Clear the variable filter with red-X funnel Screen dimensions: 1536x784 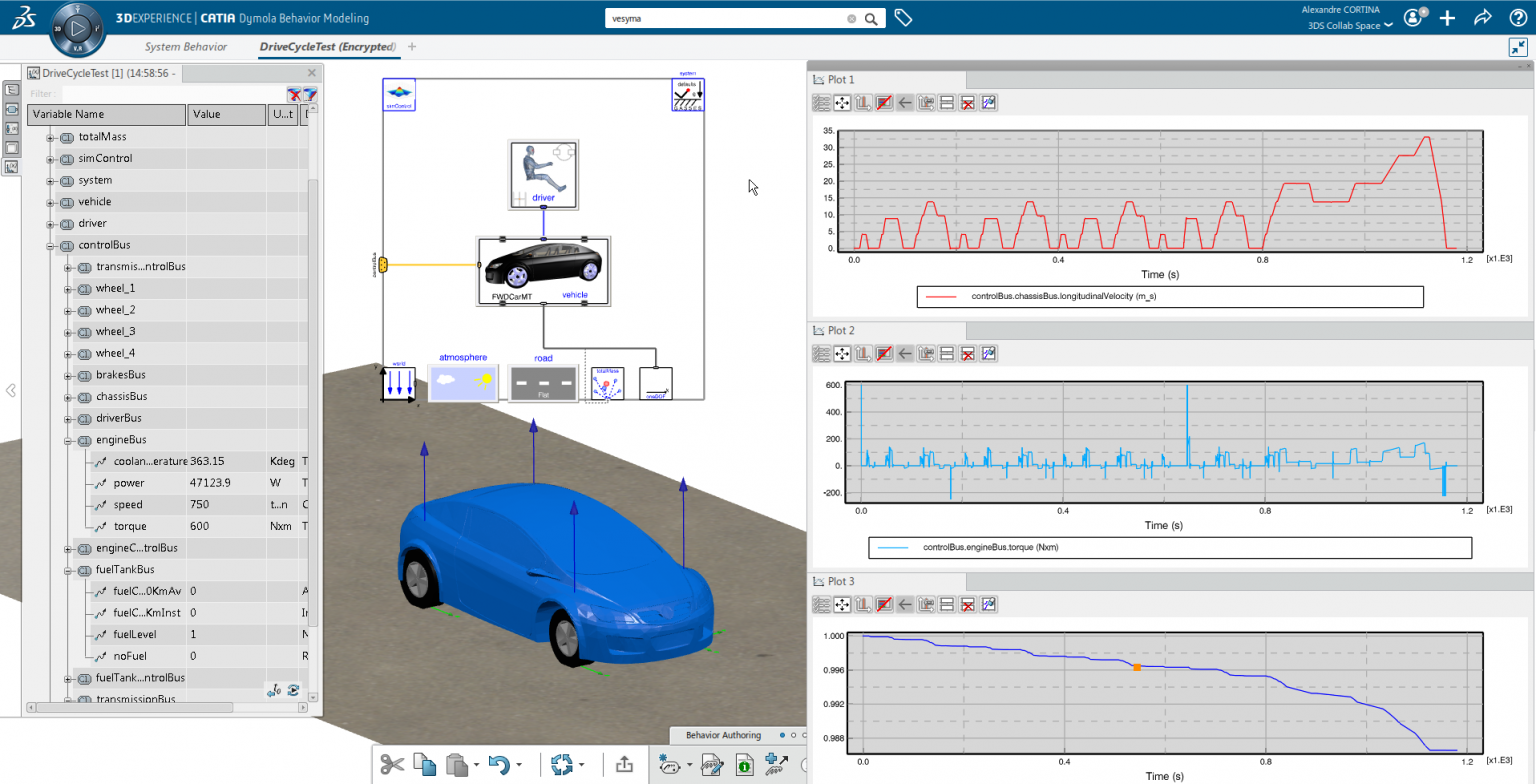point(294,94)
